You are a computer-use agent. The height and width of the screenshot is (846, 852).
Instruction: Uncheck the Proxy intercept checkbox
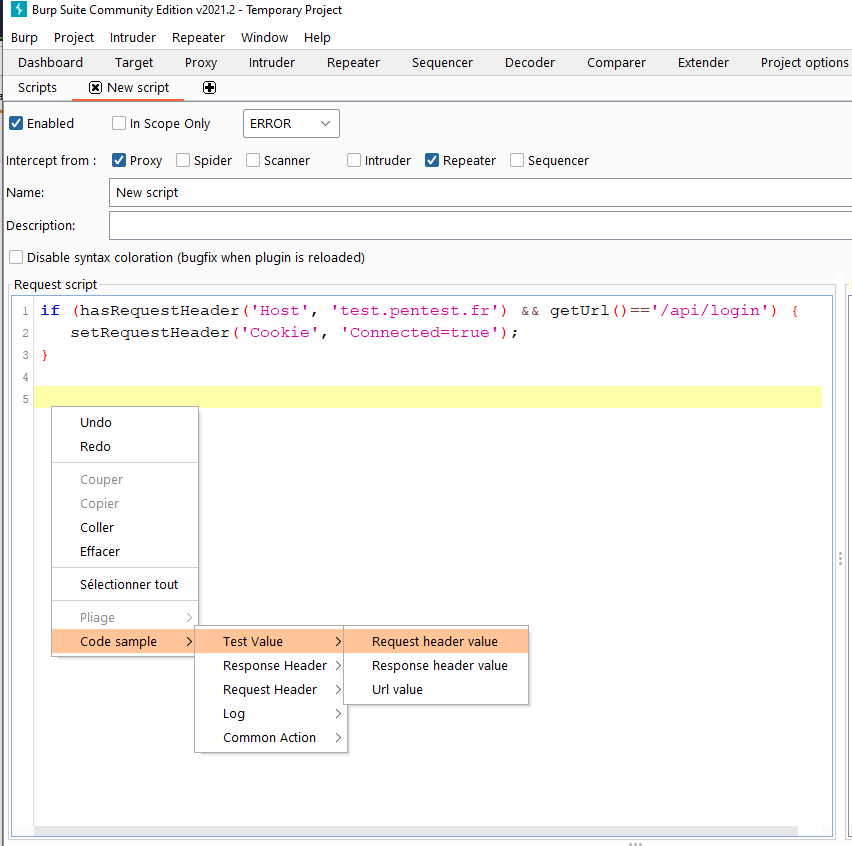(x=118, y=160)
